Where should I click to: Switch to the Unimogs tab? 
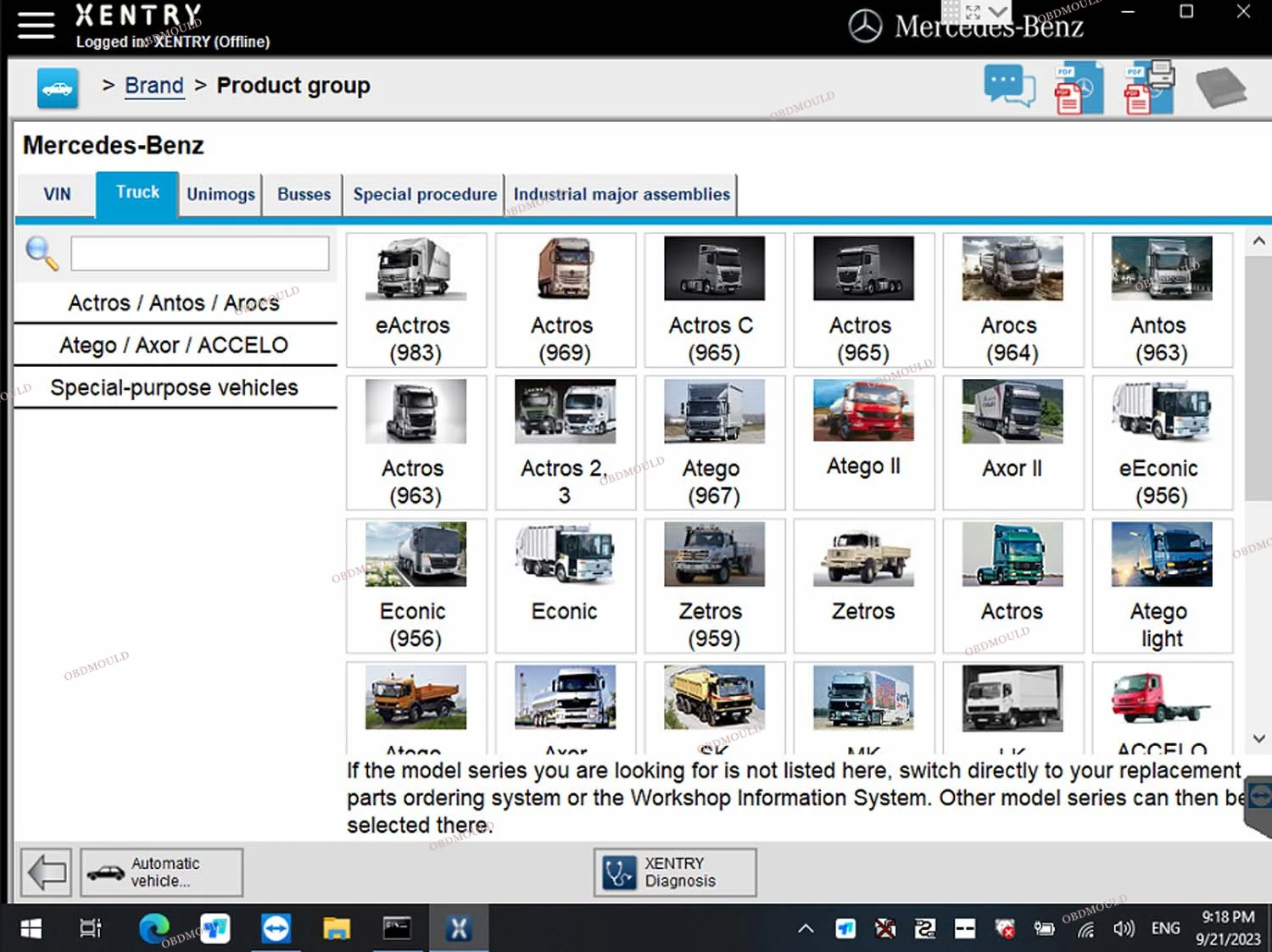[220, 194]
